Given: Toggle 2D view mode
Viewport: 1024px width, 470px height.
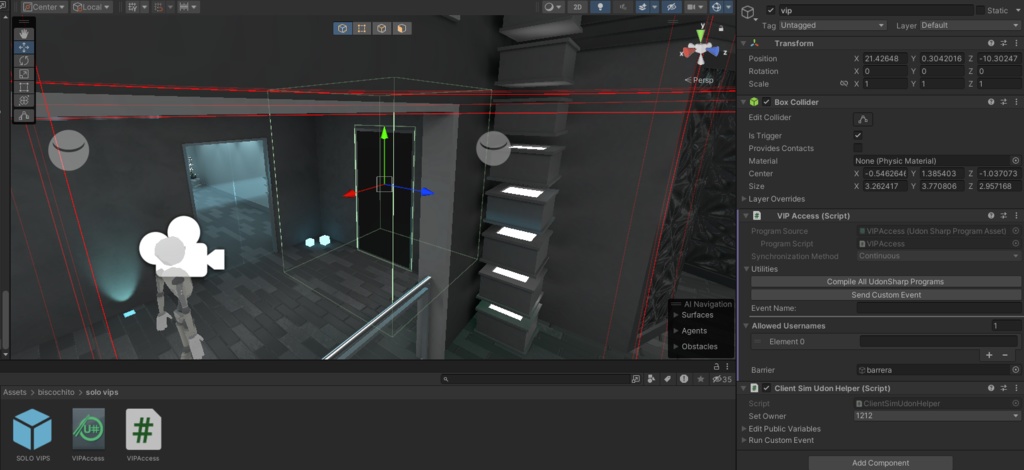Looking at the screenshot, I should coord(577,7).
